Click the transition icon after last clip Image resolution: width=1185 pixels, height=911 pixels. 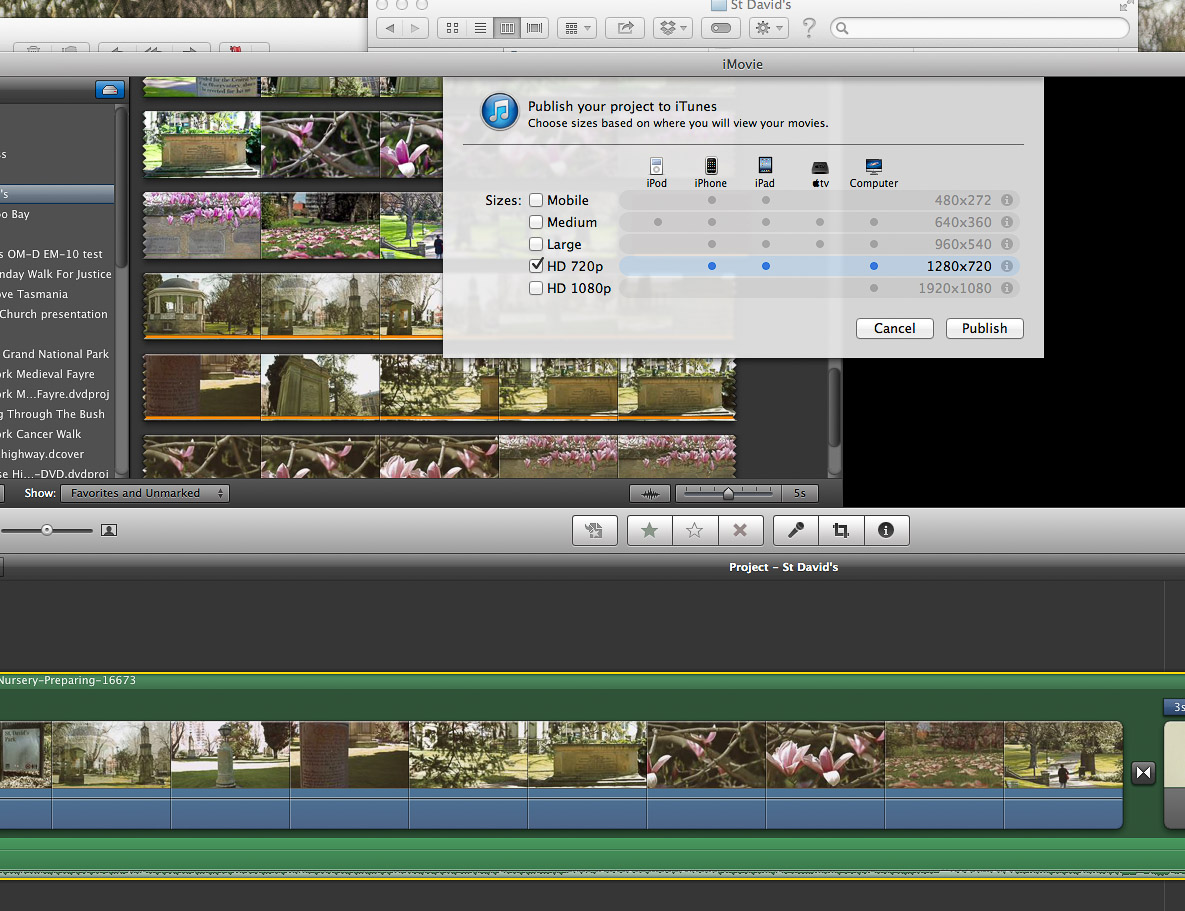(x=1143, y=772)
